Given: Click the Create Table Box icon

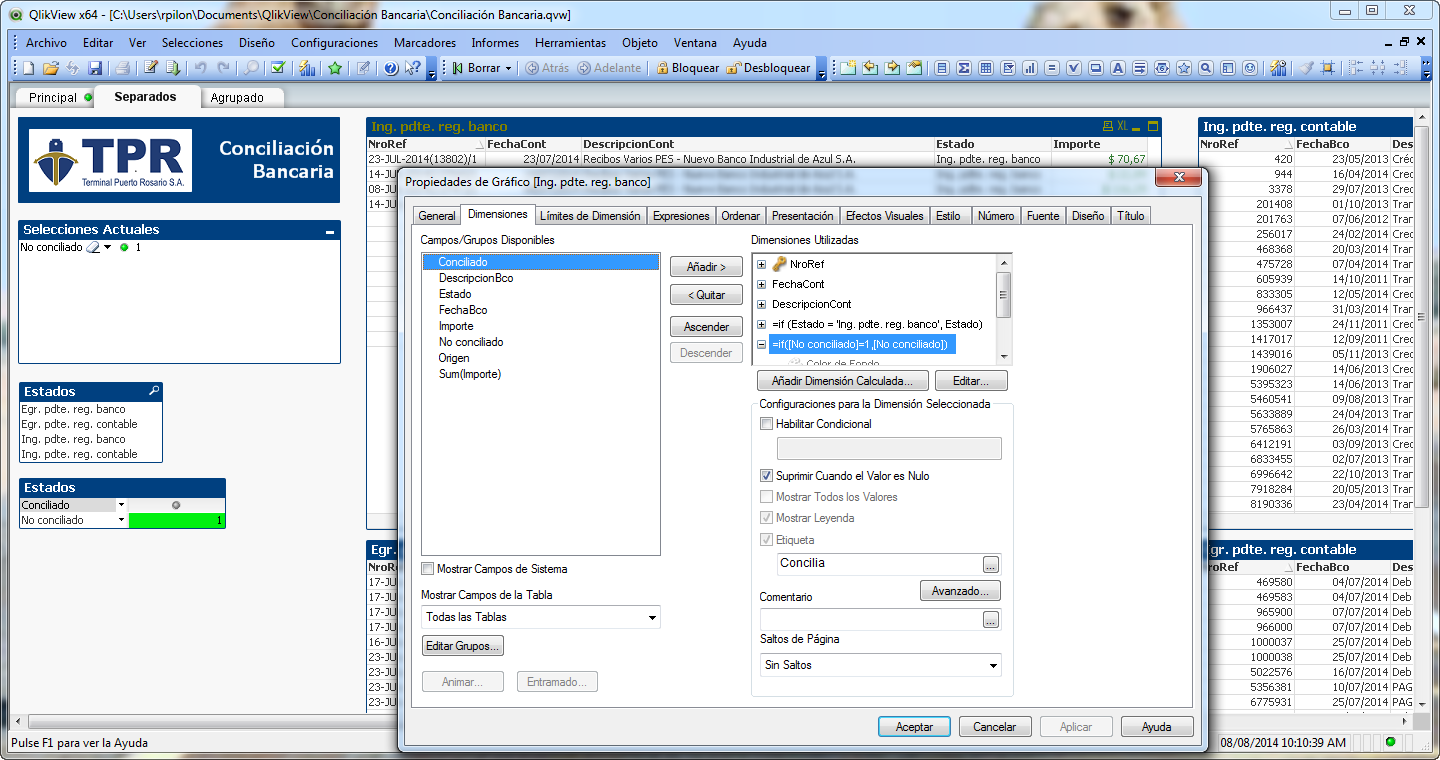Looking at the screenshot, I should click(985, 68).
